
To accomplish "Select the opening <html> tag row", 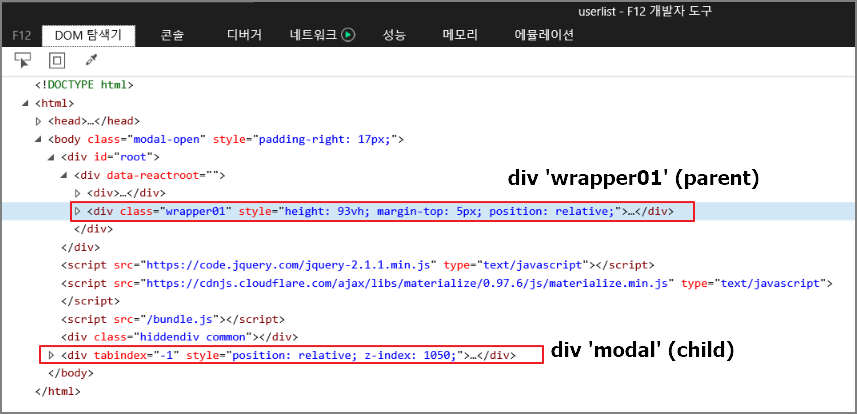I will (x=54, y=103).
